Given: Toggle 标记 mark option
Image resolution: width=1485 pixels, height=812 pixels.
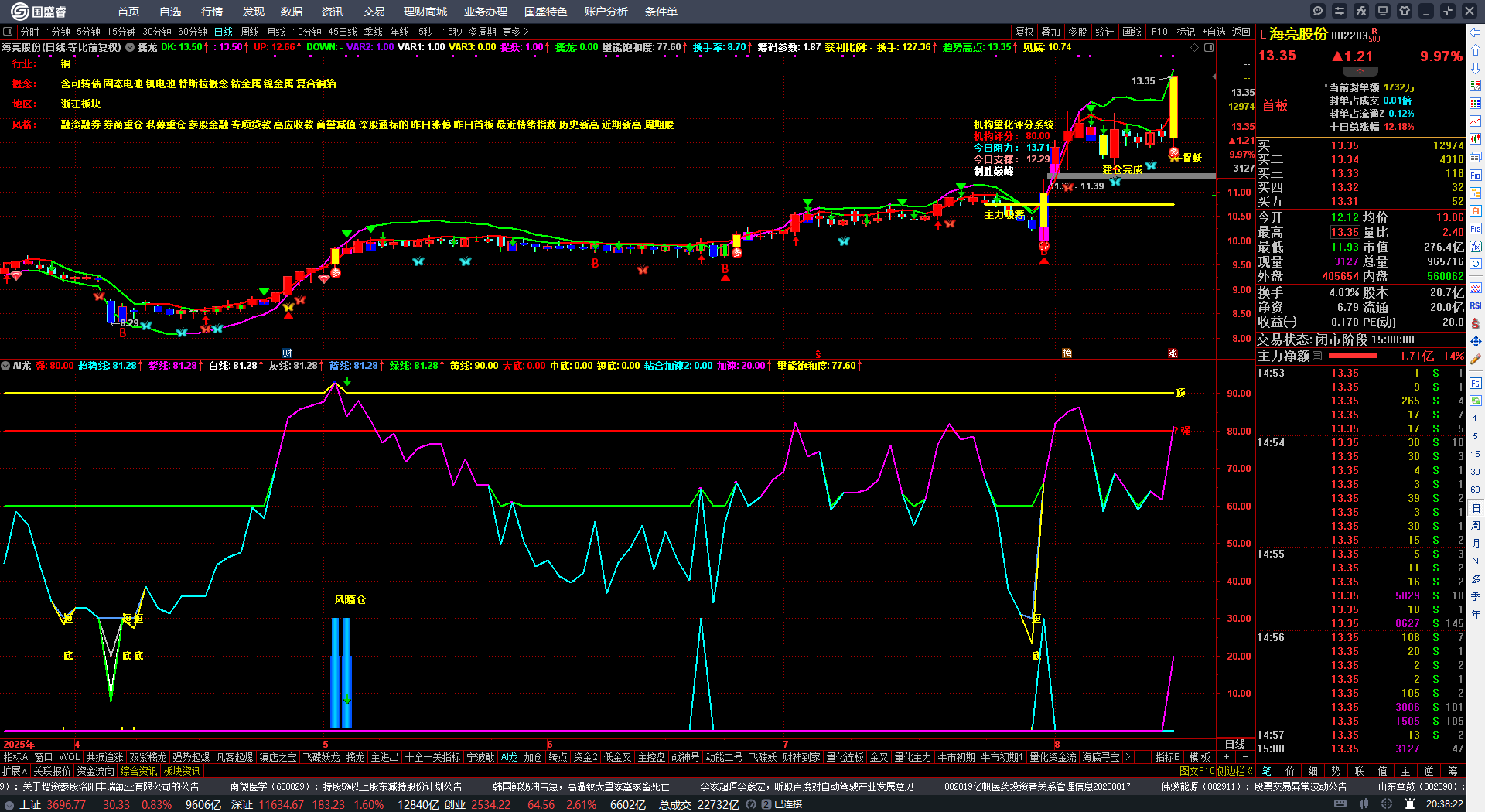Looking at the screenshot, I should pos(1186,32).
